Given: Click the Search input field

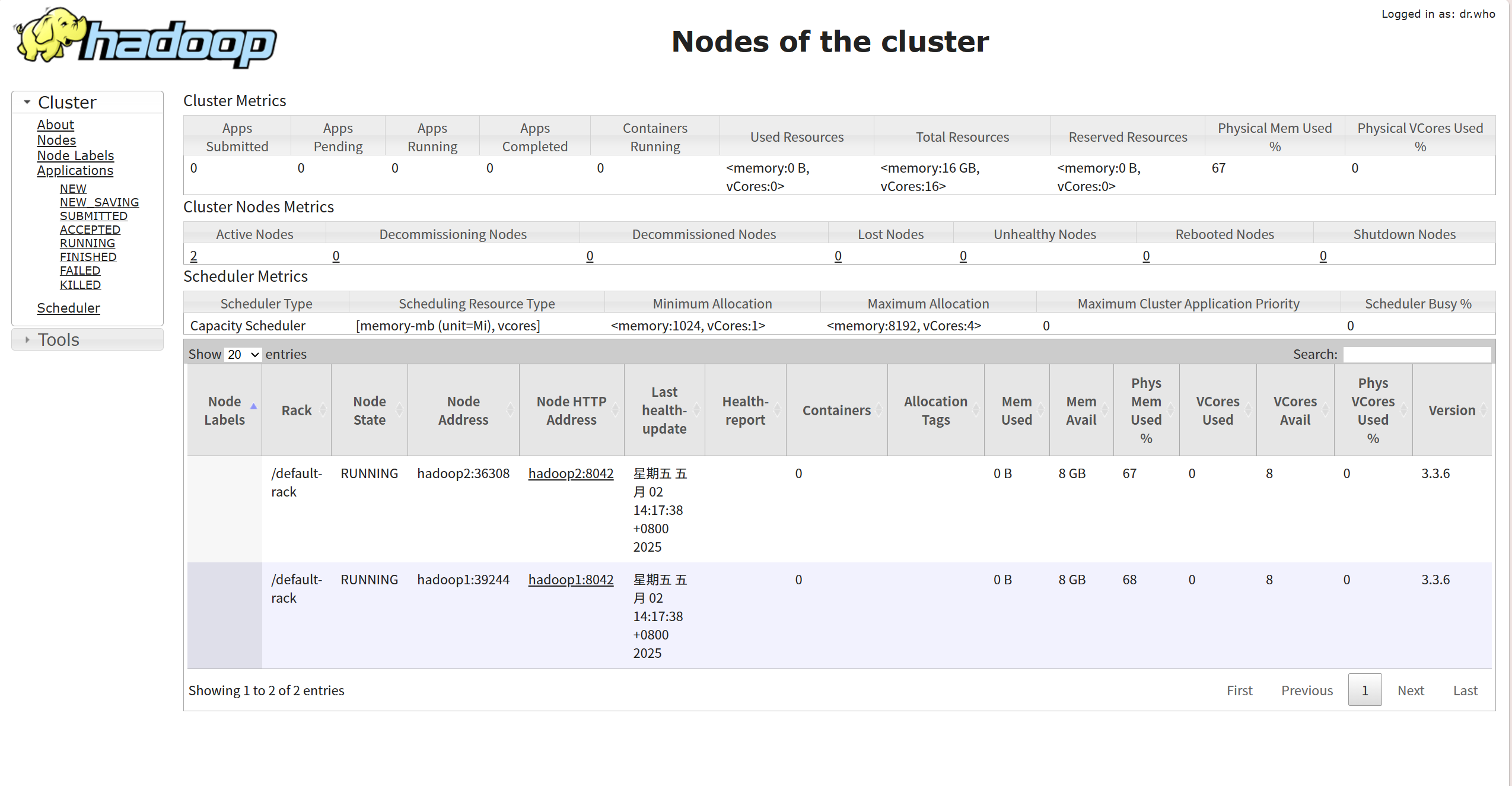Looking at the screenshot, I should pyautogui.click(x=1416, y=354).
